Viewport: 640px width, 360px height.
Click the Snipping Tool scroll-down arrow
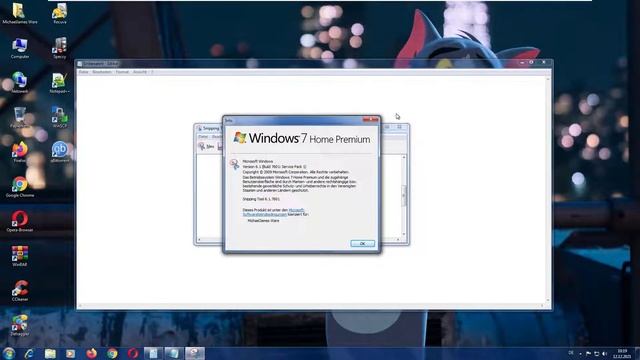click(404, 234)
